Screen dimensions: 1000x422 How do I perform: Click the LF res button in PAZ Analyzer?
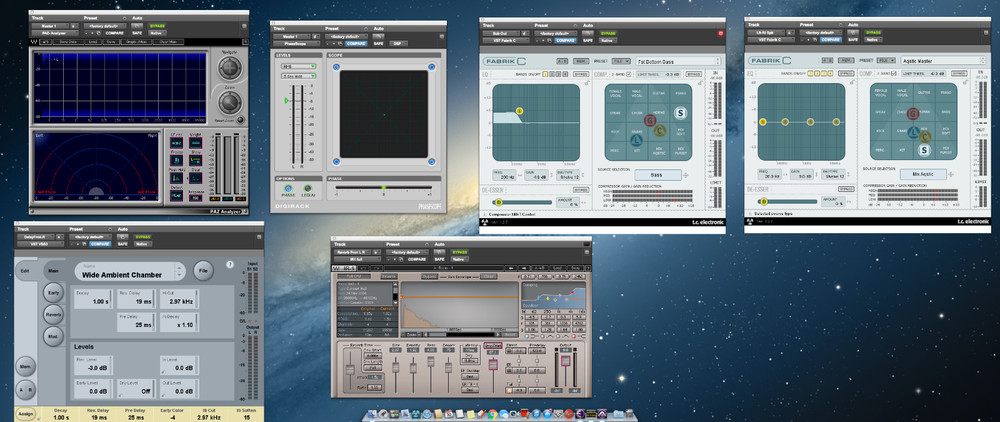pyautogui.click(x=176, y=143)
